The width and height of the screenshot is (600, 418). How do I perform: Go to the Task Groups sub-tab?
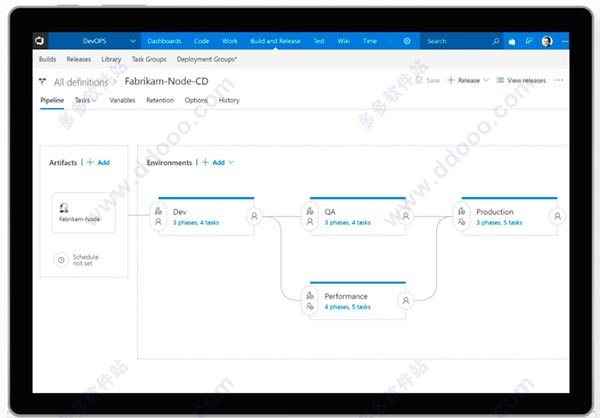click(149, 59)
